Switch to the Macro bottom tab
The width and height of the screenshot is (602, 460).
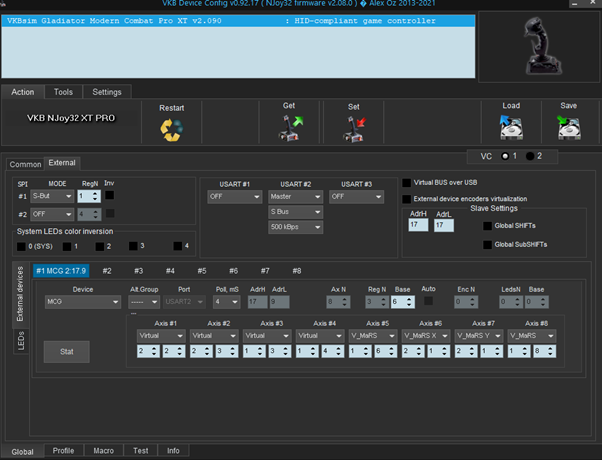coord(104,450)
